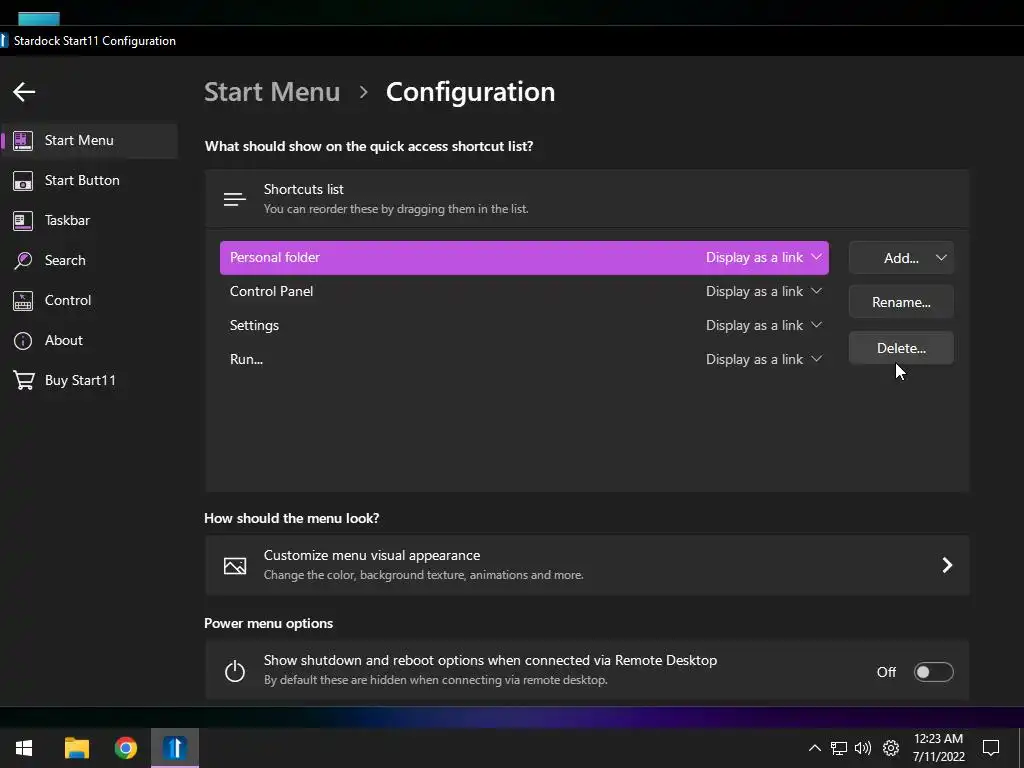The height and width of the screenshot is (768, 1024).
Task: Open Settings display mode dropdown
Action: 763,325
